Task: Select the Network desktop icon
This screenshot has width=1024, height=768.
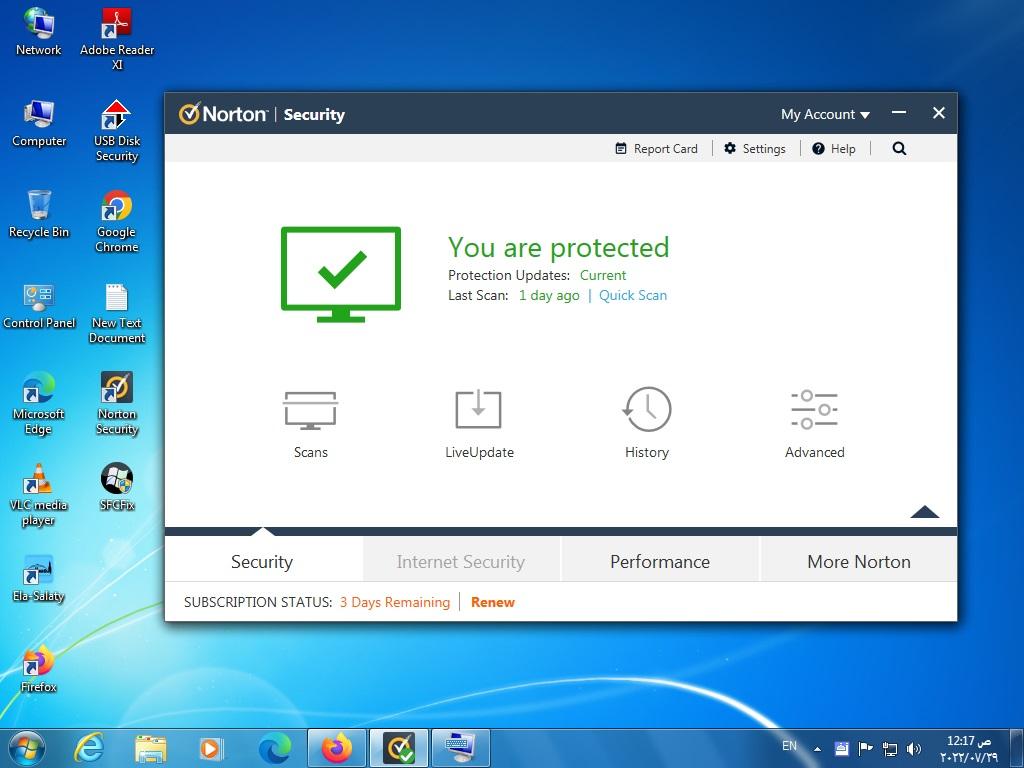Action: (x=39, y=31)
